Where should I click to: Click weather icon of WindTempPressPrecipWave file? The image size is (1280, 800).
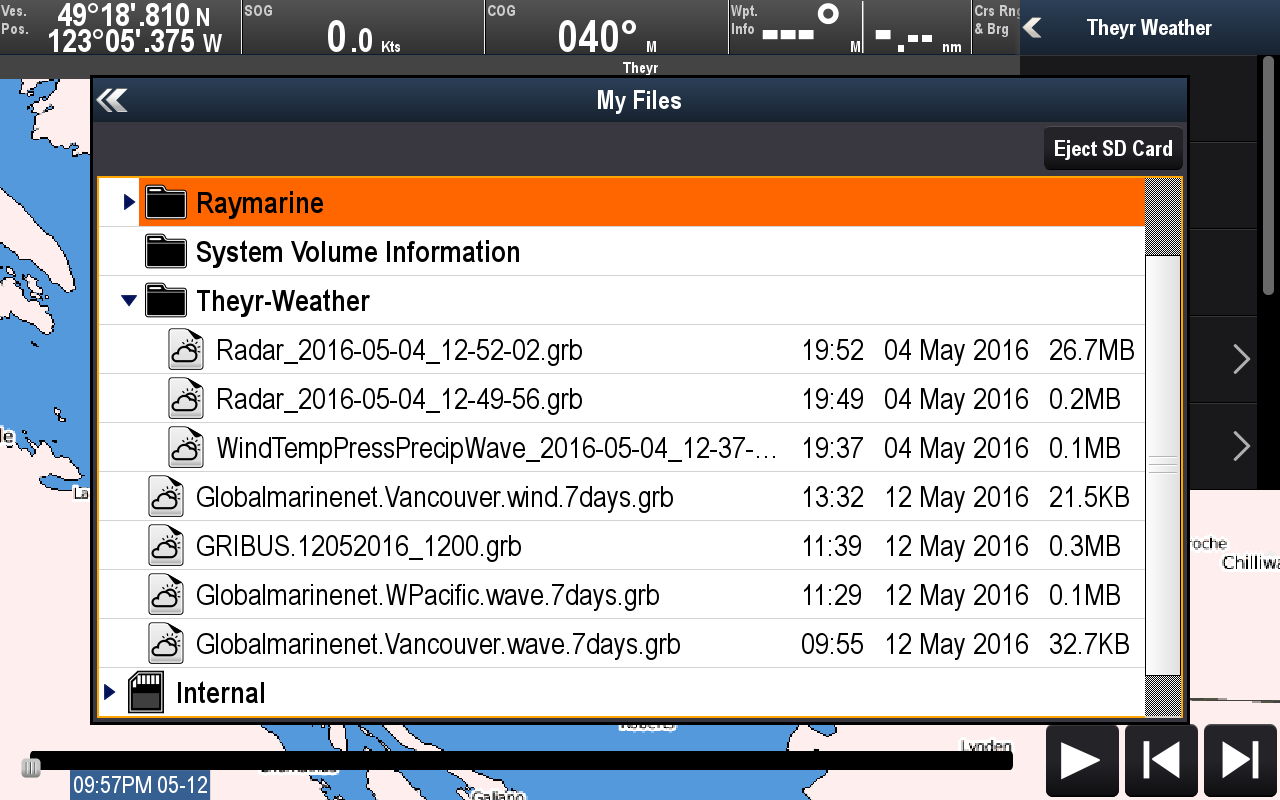[x=186, y=447]
